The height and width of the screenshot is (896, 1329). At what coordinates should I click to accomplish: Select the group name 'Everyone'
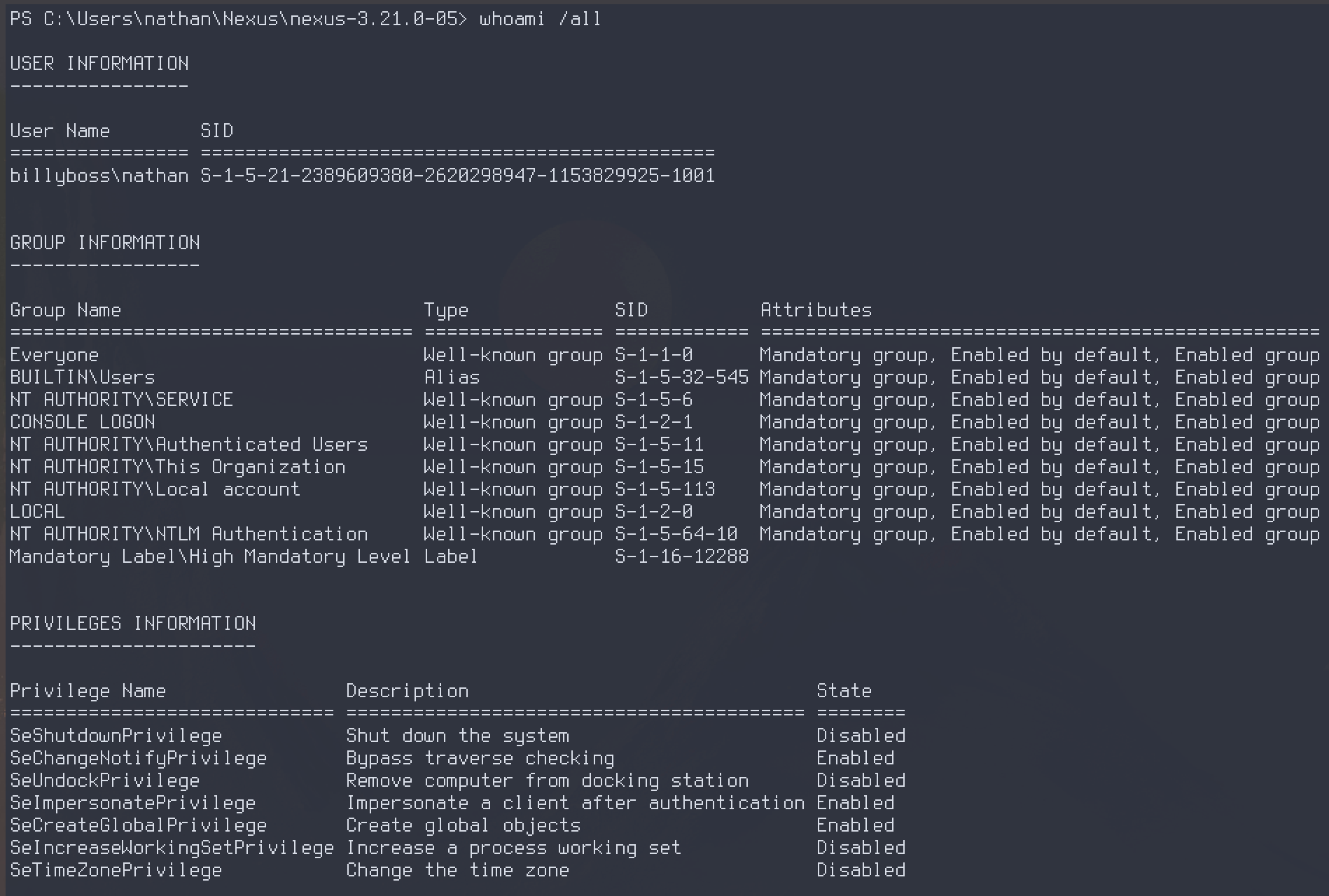(x=55, y=355)
